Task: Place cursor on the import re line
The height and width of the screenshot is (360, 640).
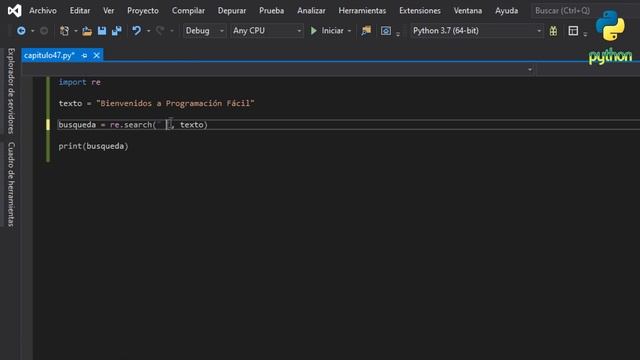Action: pyautogui.click(x=79, y=82)
